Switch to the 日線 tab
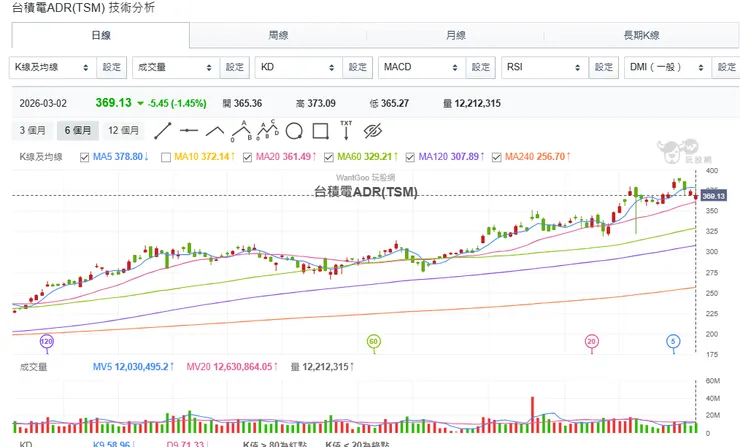This screenshot has width=740, height=447. click(x=101, y=35)
